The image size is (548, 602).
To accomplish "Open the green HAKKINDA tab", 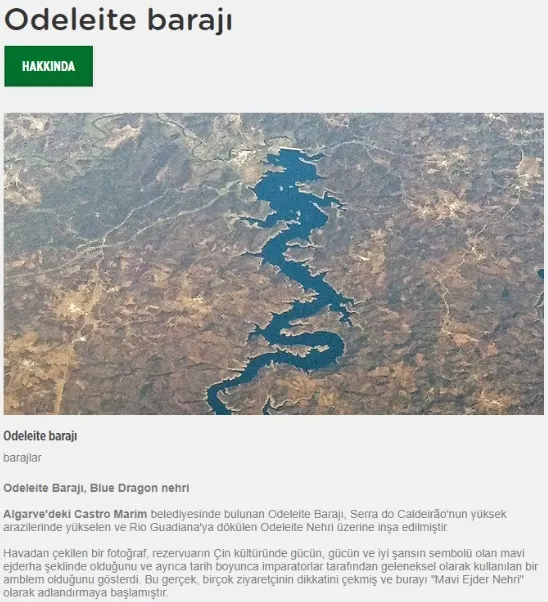I will tap(48, 66).
